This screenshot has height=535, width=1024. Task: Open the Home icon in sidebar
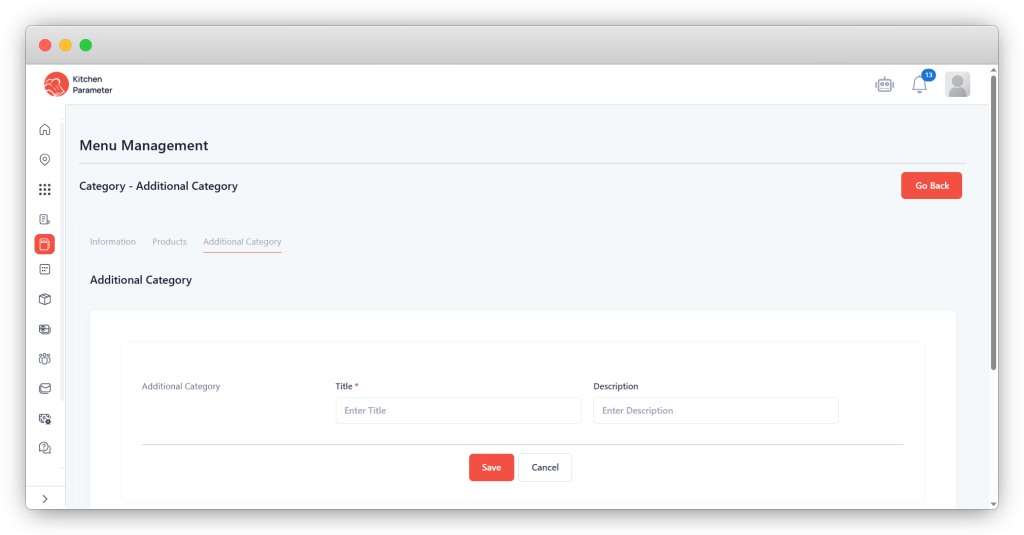tap(44, 130)
